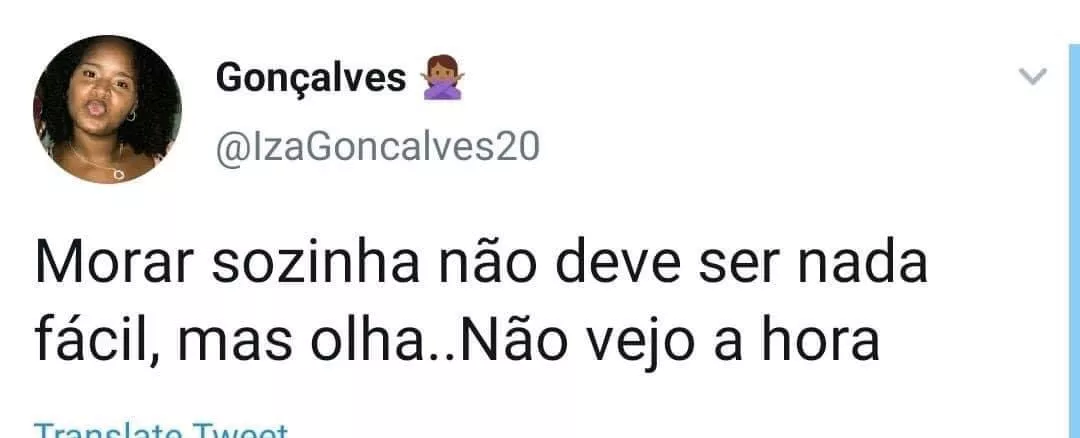Click the Translate Tweet link
This screenshot has width=1080, height=438.
tap(160, 431)
